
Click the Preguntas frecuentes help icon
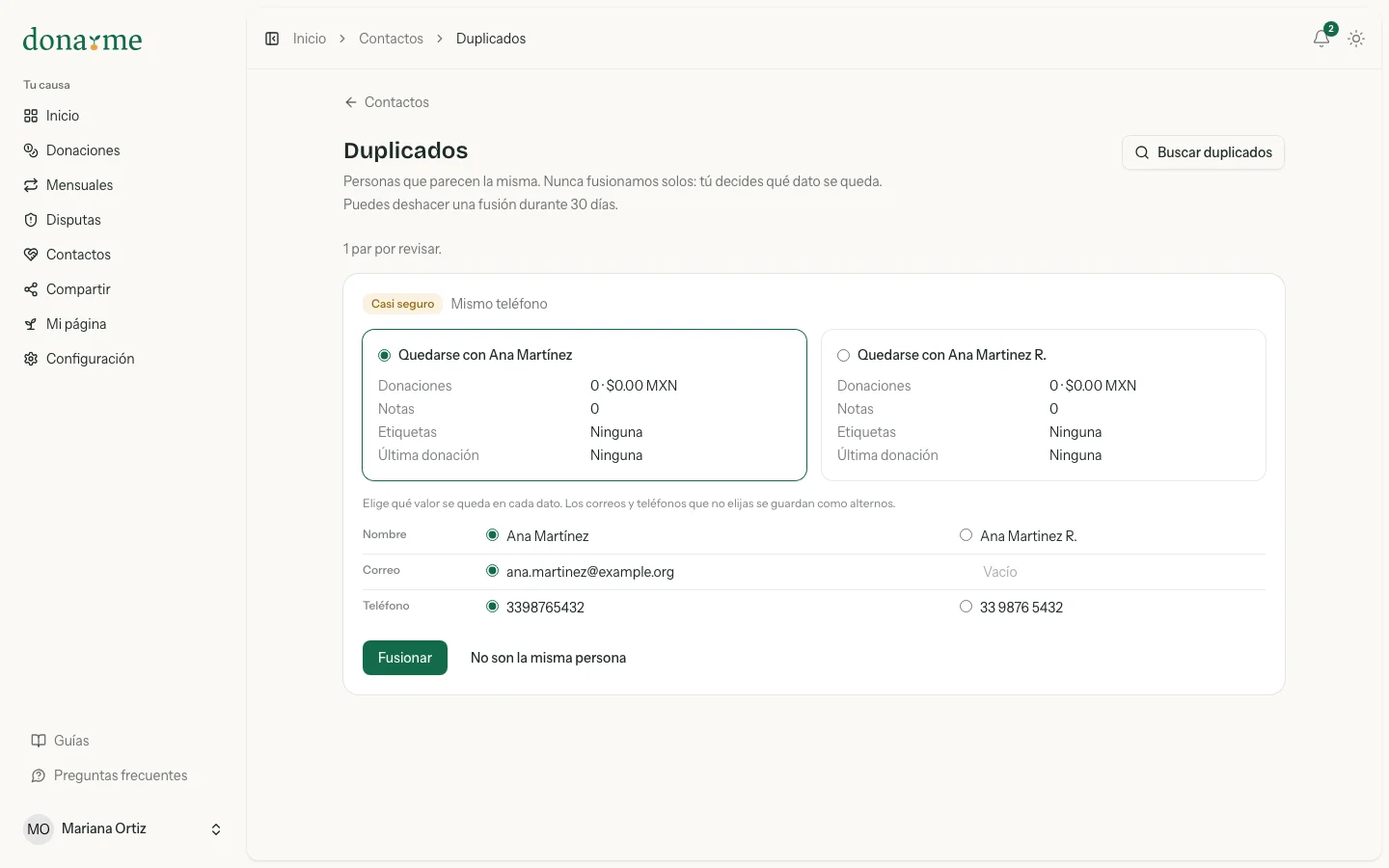click(x=39, y=775)
